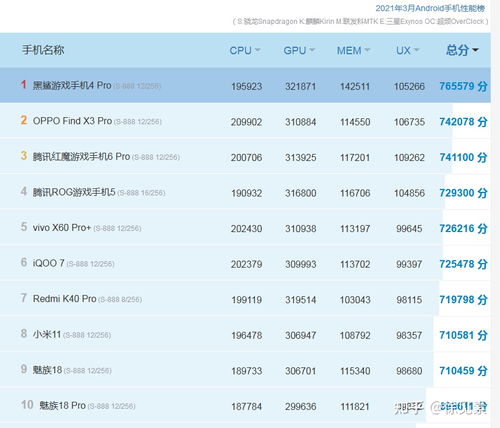The image size is (500, 428).
Task: Open the 腾讯红魔游戏手机6 Pro entry
Action: point(81,156)
